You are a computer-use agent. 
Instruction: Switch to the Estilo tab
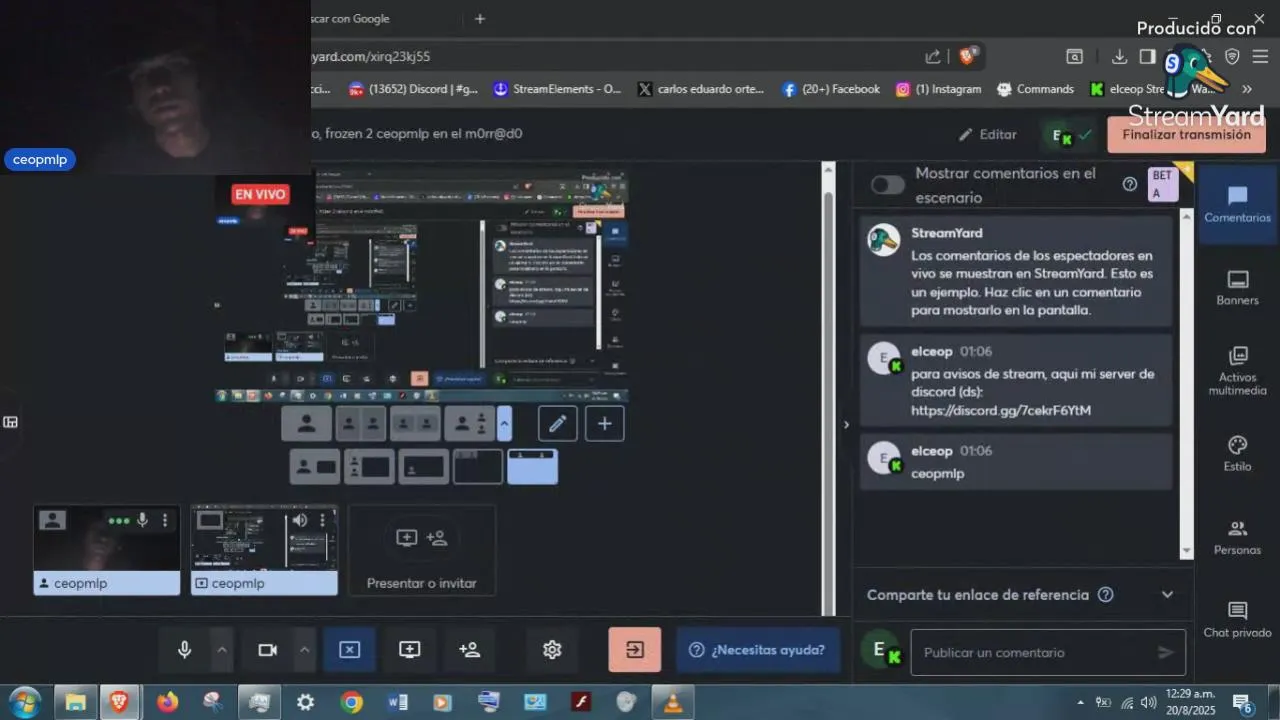(1237, 453)
